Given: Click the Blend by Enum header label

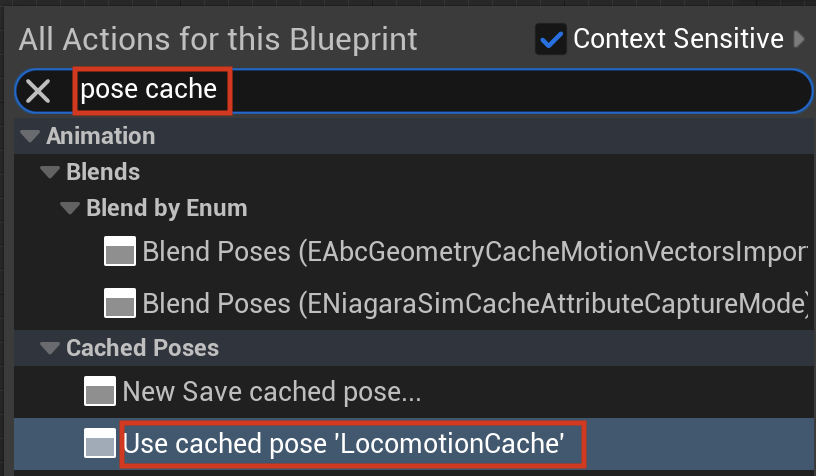Looking at the screenshot, I should point(167,208).
